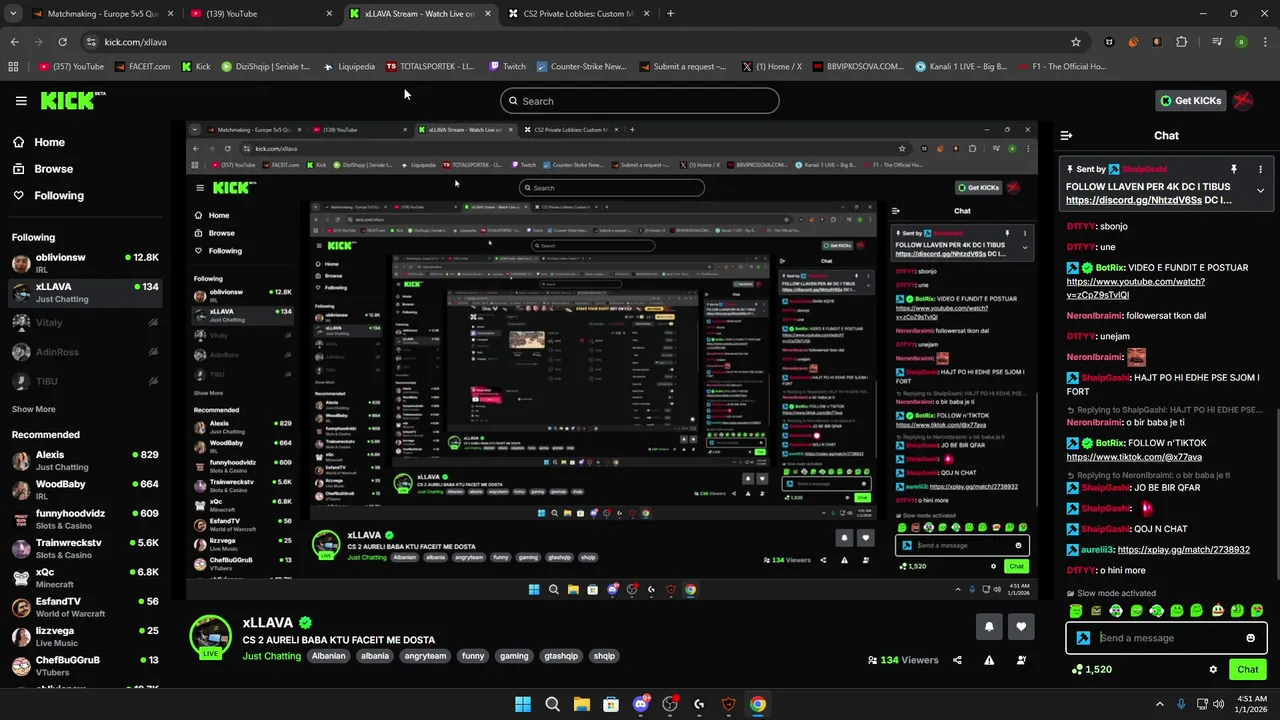1280x720 pixels.
Task: Open TIBU channel in sidebar
Action: (85, 381)
